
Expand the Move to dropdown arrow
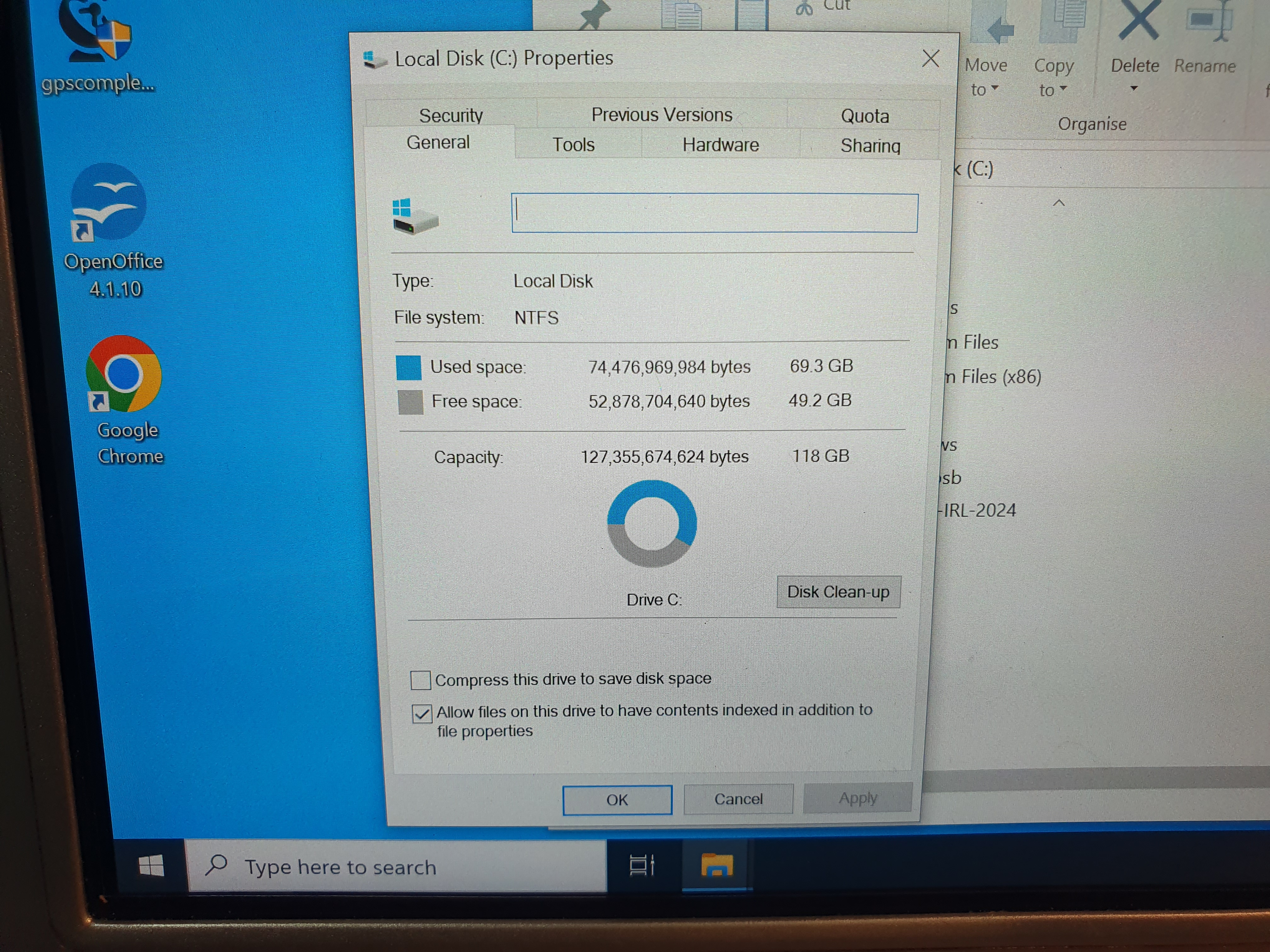point(995,88)
